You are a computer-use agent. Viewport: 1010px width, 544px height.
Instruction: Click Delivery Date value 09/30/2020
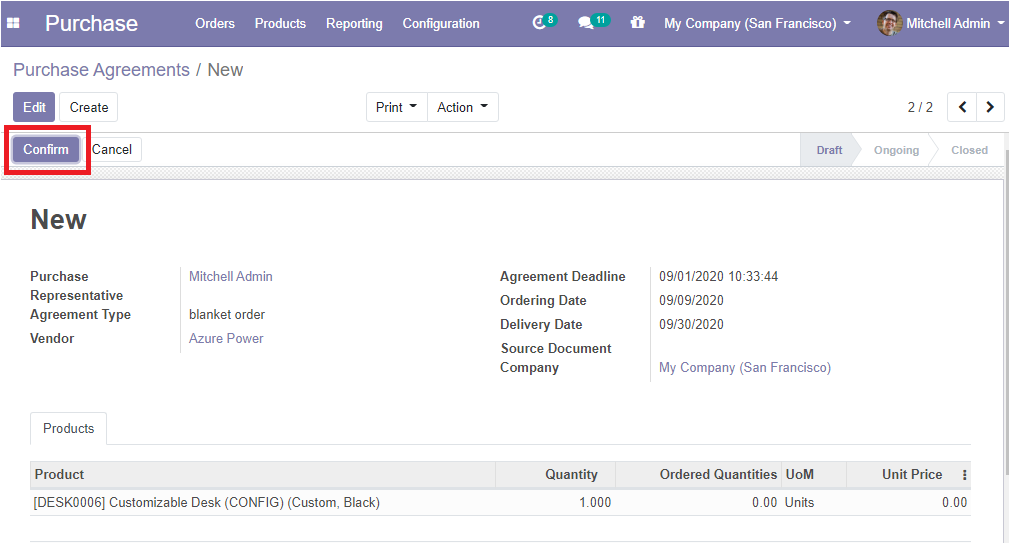point(691,324)
